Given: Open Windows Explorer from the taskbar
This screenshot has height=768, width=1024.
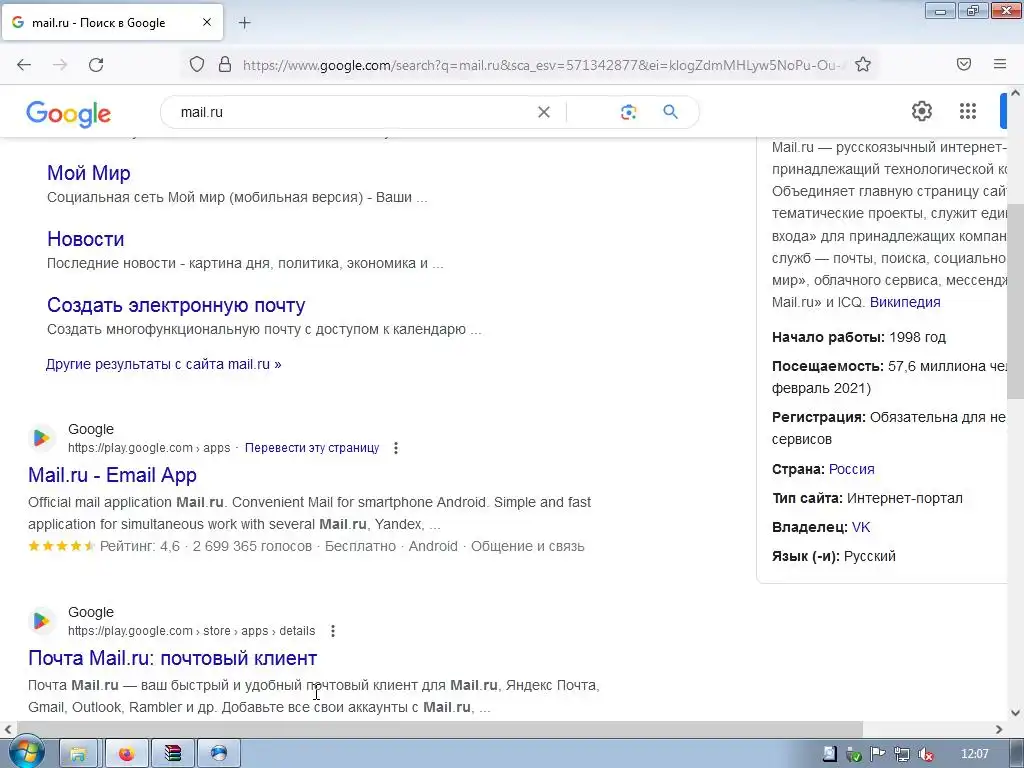Looking at the screenshot, I should click(x=79, y=754).
